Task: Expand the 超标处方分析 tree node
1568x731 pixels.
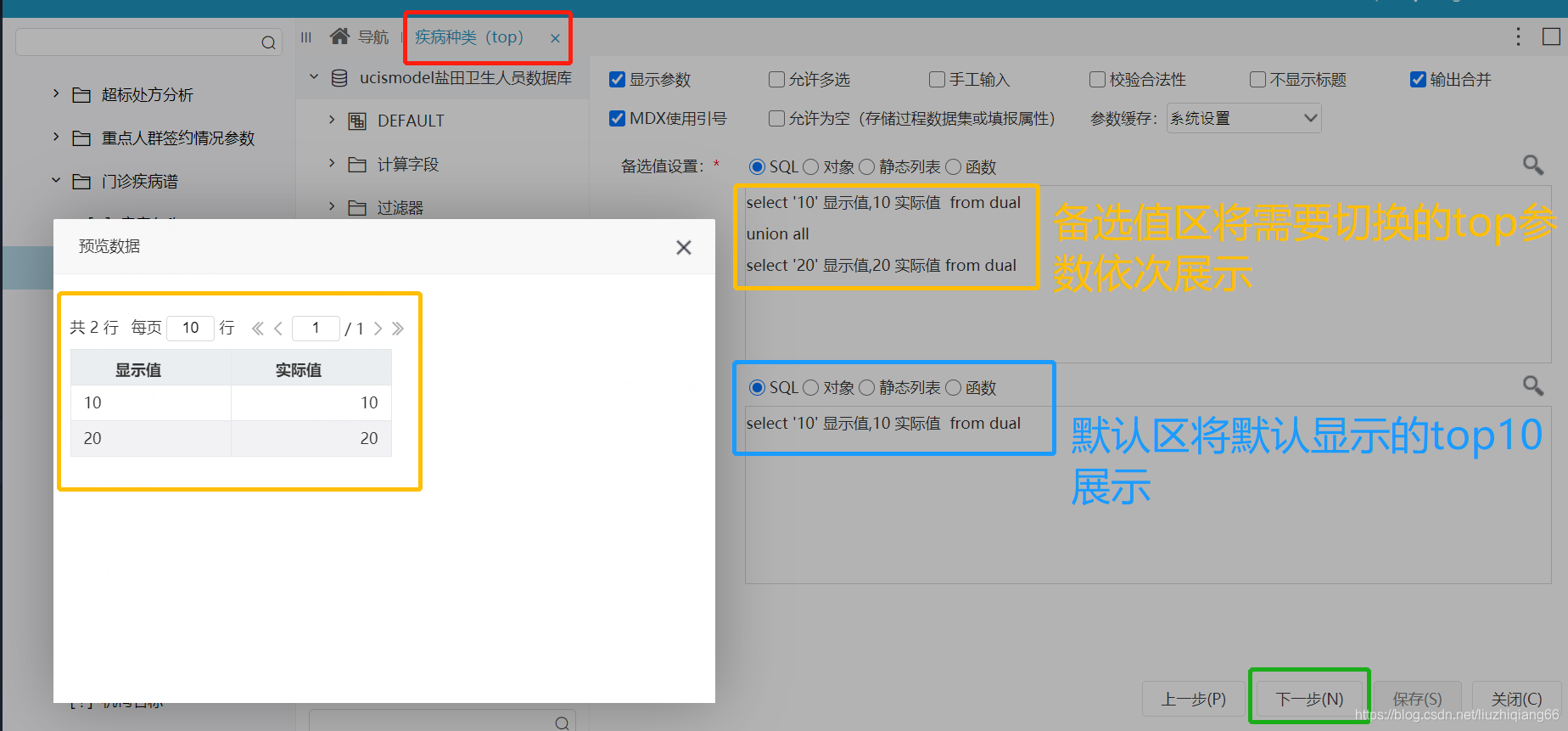Action: tap(56, 93)
